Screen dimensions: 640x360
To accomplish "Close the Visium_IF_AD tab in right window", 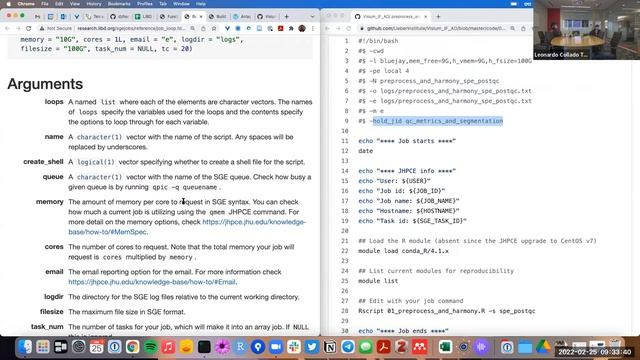I will tap(425, 17).
